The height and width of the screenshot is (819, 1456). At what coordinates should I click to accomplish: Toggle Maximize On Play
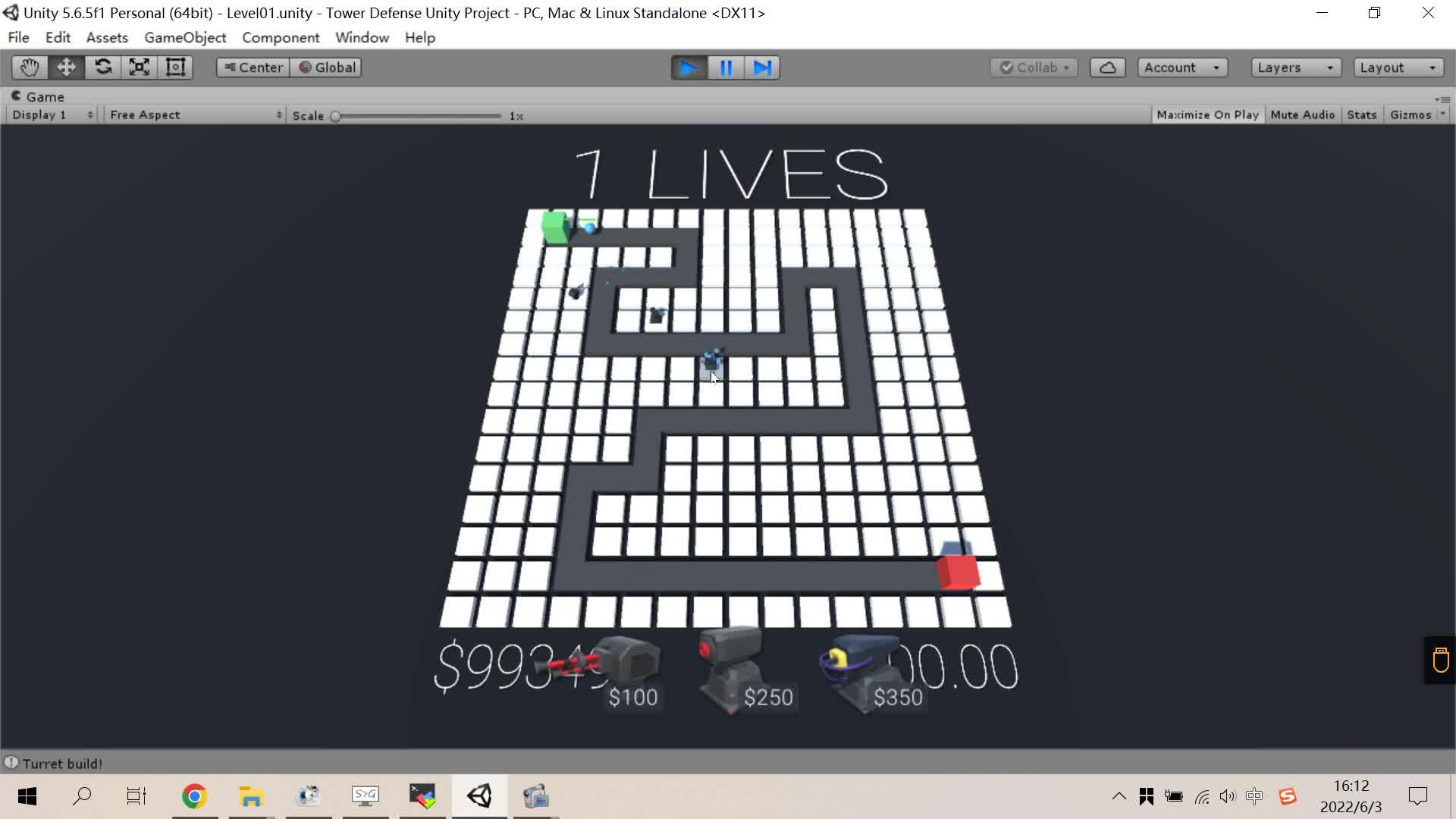click(x=1207, y=115)
